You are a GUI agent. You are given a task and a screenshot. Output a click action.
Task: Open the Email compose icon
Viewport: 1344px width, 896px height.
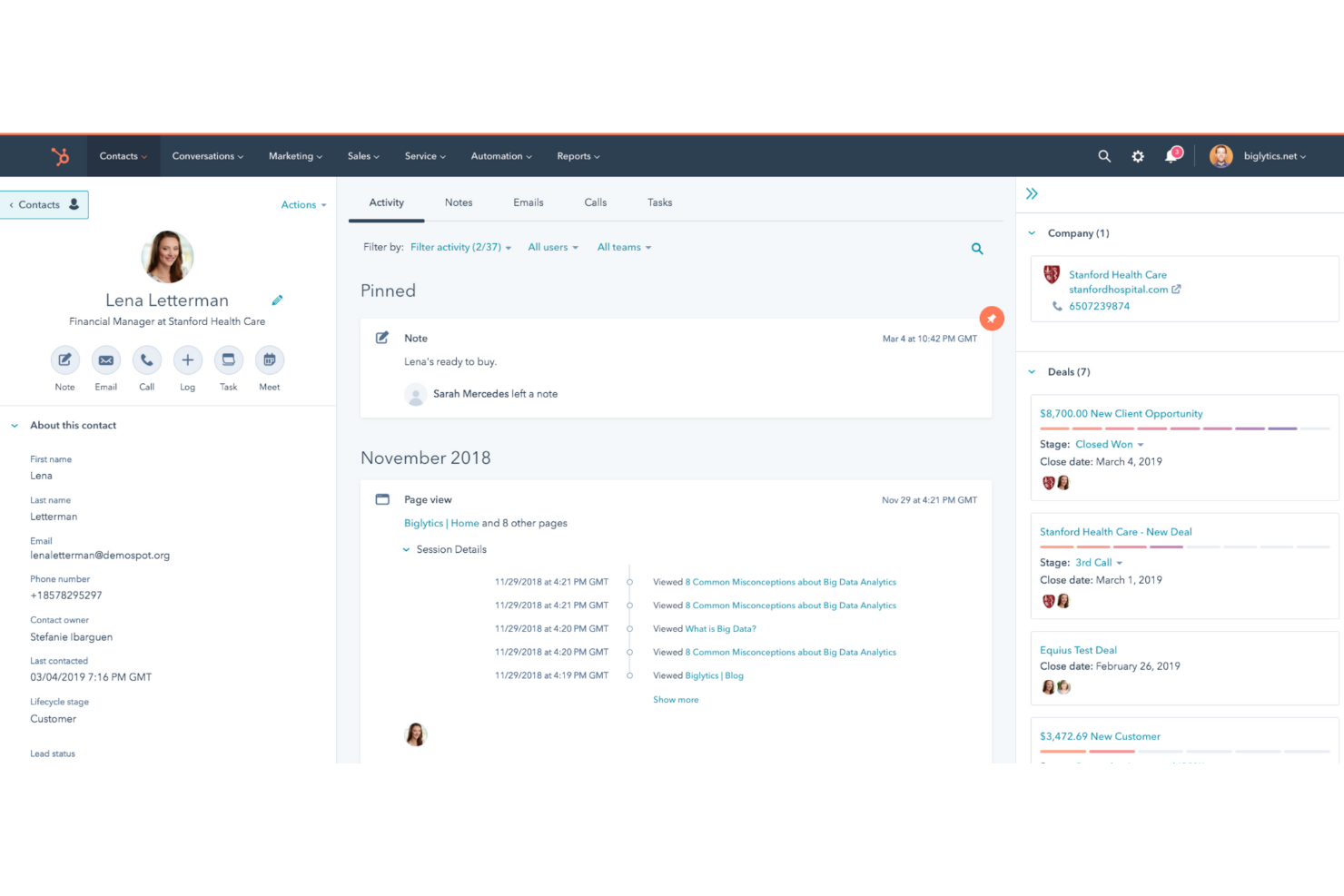pyautogui.click(x=105, y=360)
